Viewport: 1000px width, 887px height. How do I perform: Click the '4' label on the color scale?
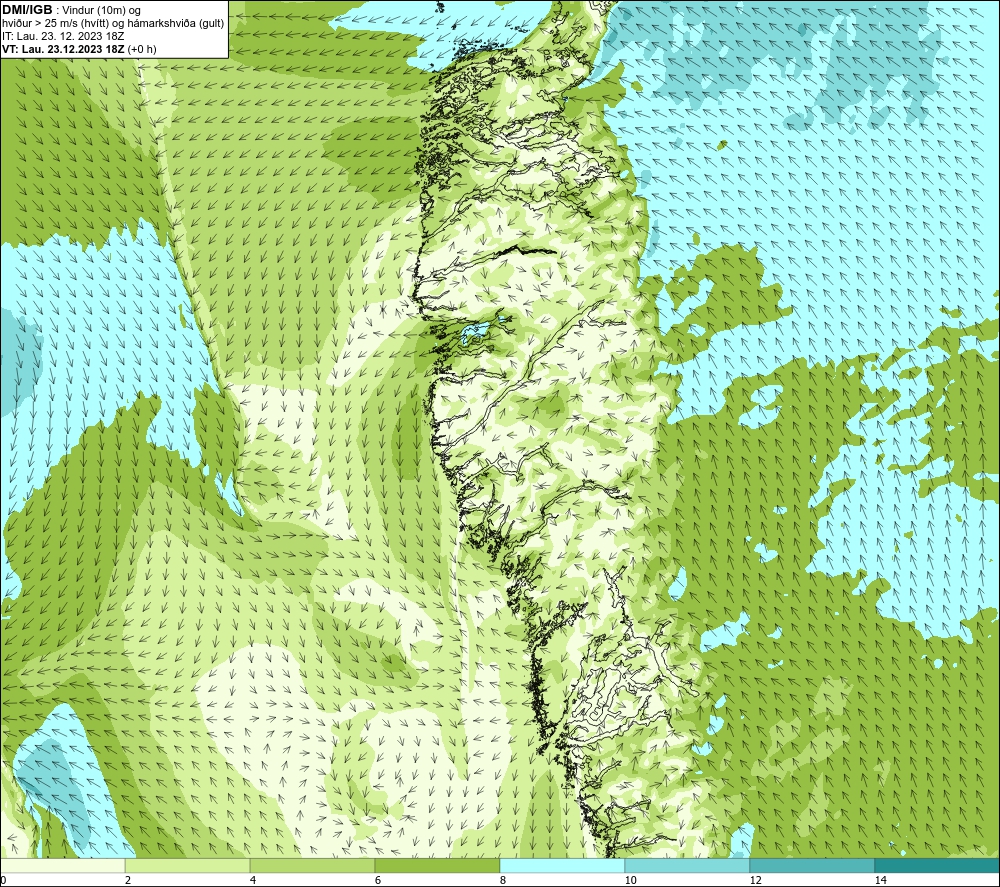pos(253,880)
